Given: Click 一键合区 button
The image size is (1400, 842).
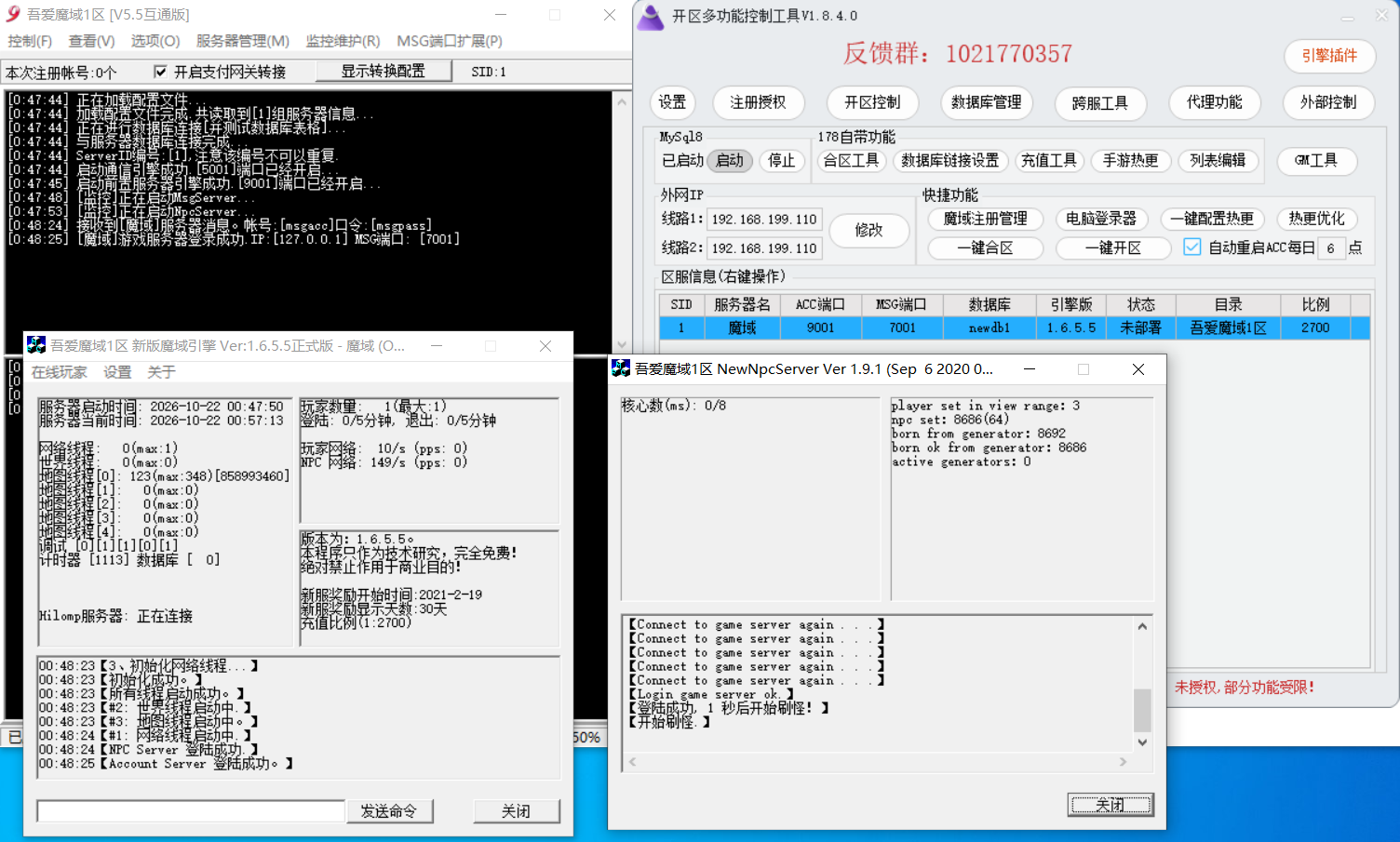Looking at the screenshot, I should (986, 248).
